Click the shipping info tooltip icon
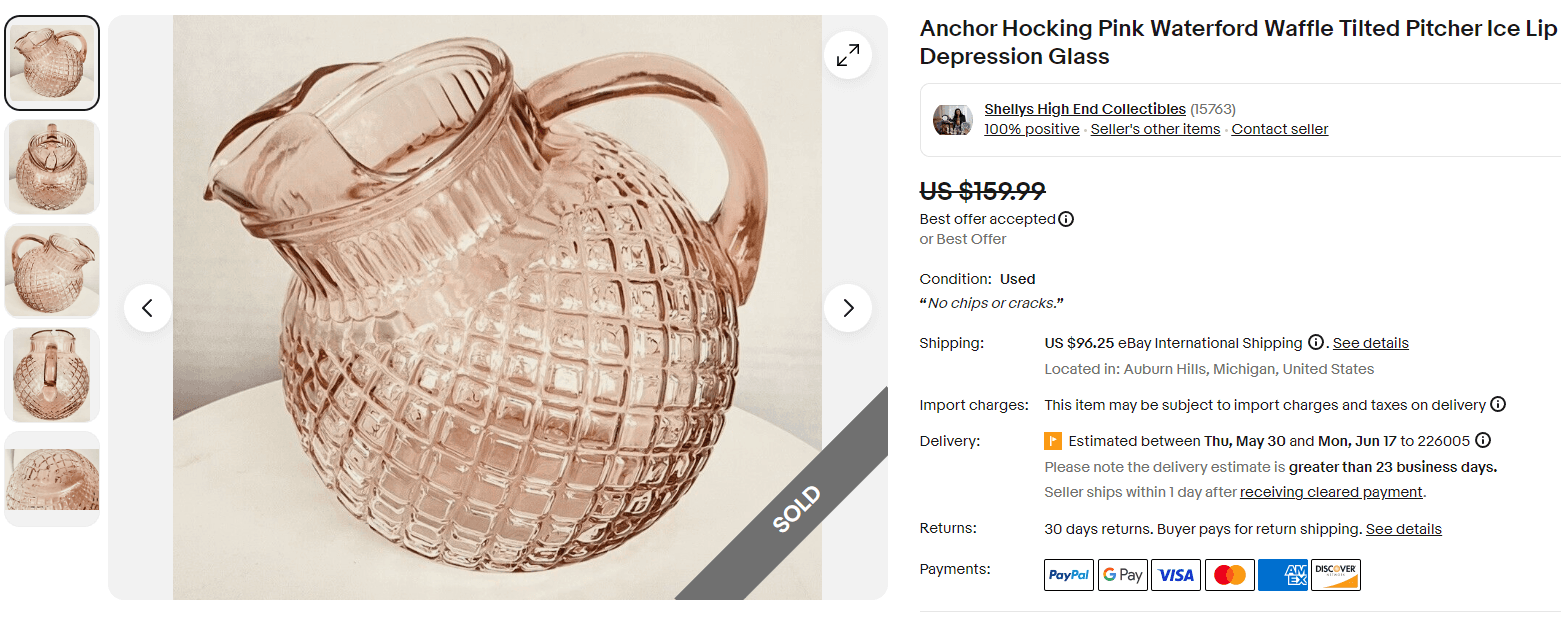Image resolution: width=1561 pixels, height=620 pixels. pyautogui.click(x=1317, y=342)
